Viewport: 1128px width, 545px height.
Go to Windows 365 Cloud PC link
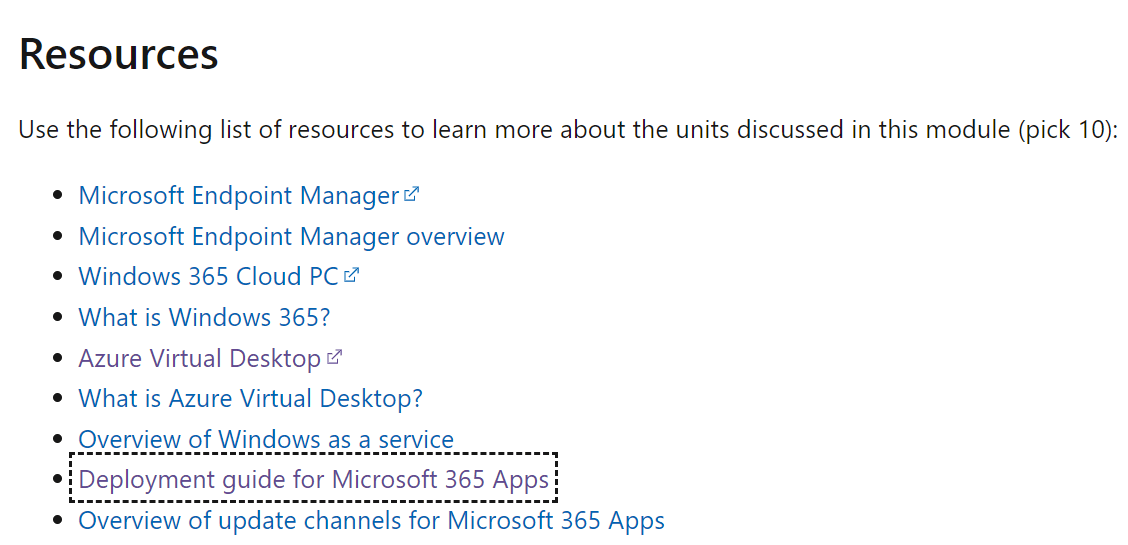[208, 277]
